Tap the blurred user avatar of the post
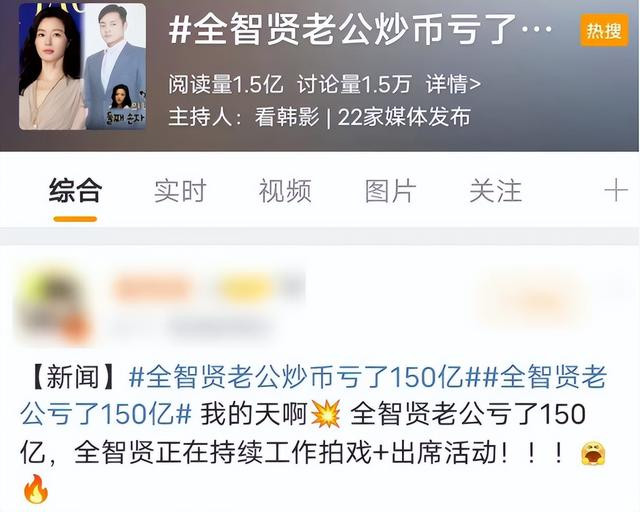Screen dimensions: 640x512 54,307
